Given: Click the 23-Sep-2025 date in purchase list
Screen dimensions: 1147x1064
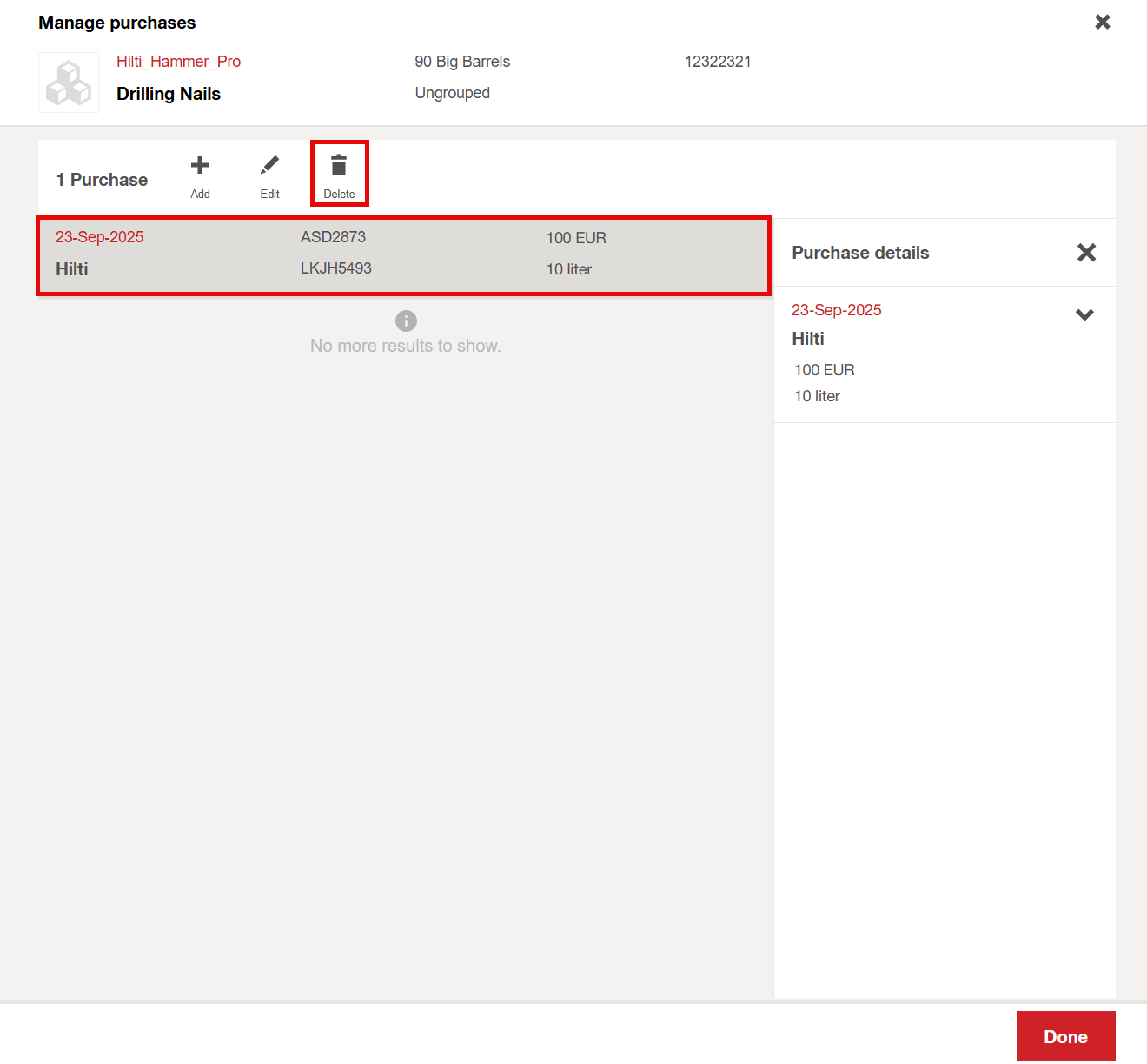Looking at the screenshot, I should point(99,237).
